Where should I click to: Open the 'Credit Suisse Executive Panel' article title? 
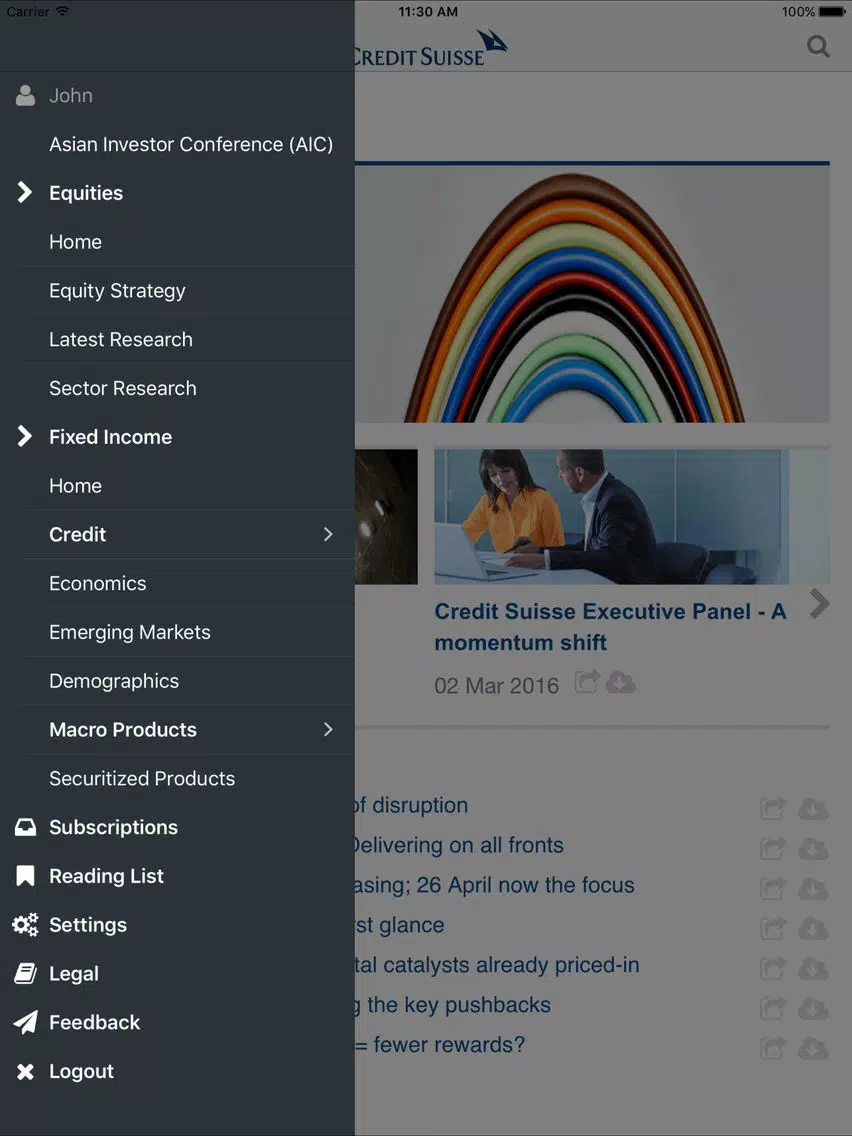pos(610,627)
